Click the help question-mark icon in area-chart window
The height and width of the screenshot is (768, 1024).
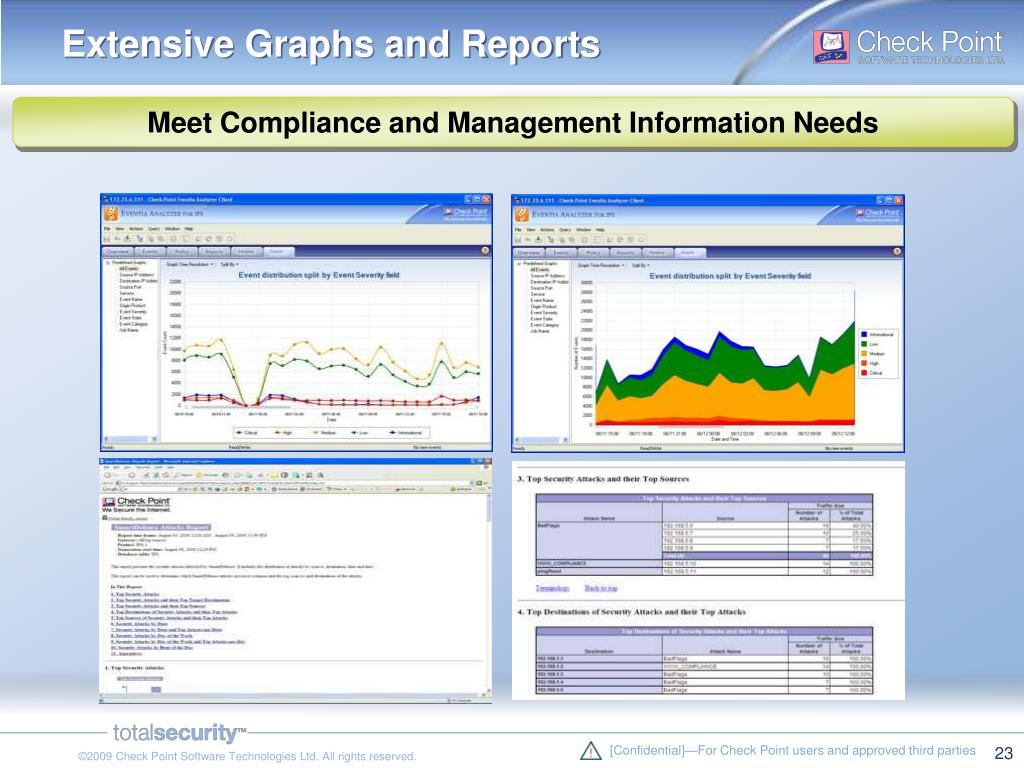pos(897,251)
